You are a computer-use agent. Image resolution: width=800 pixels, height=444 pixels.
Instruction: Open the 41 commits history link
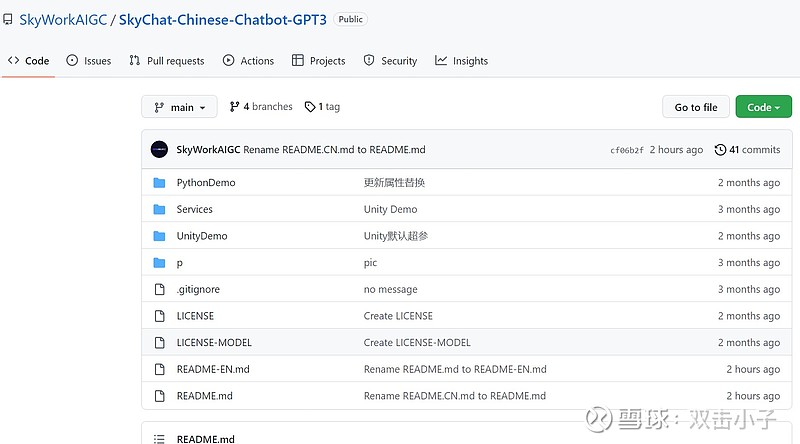pos(747,150)
